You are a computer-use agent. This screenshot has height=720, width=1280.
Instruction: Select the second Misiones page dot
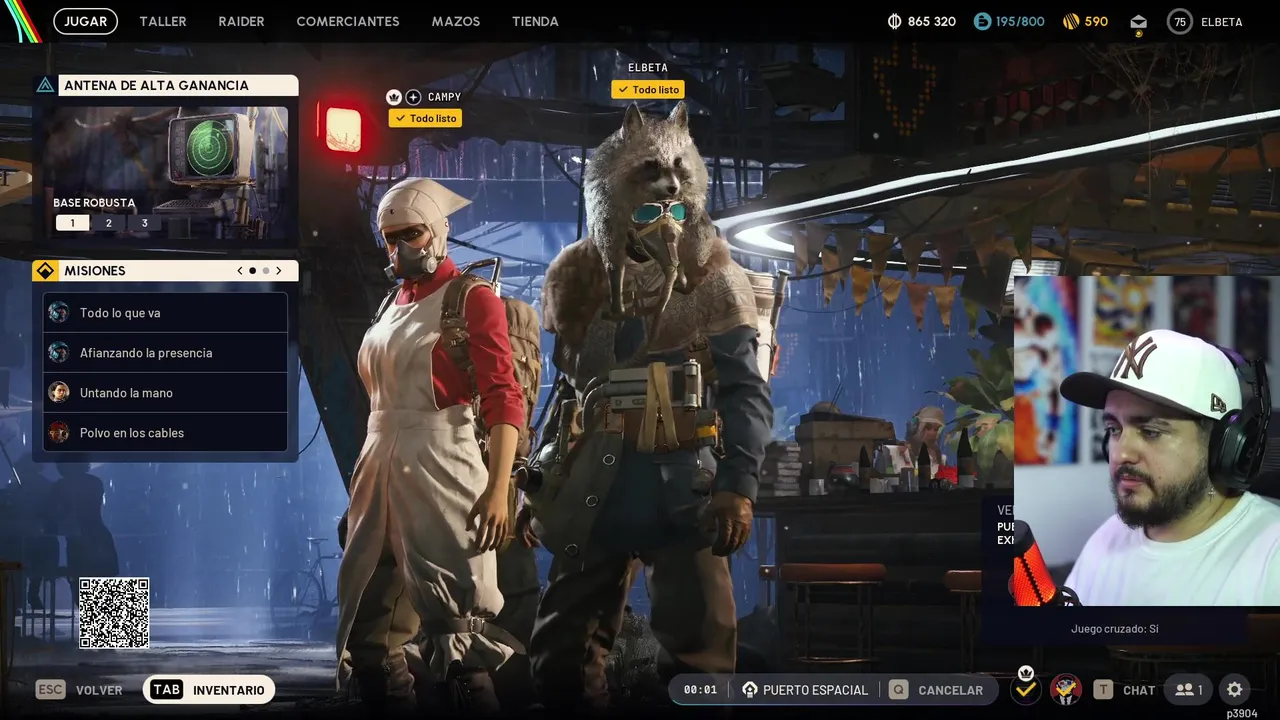pyautogui.click(x=266, y=270)
